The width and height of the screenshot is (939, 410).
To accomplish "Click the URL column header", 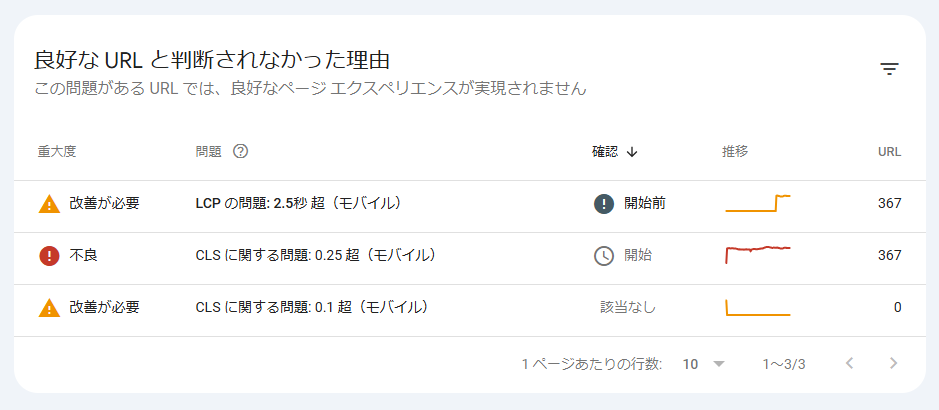I will (889, 151).
